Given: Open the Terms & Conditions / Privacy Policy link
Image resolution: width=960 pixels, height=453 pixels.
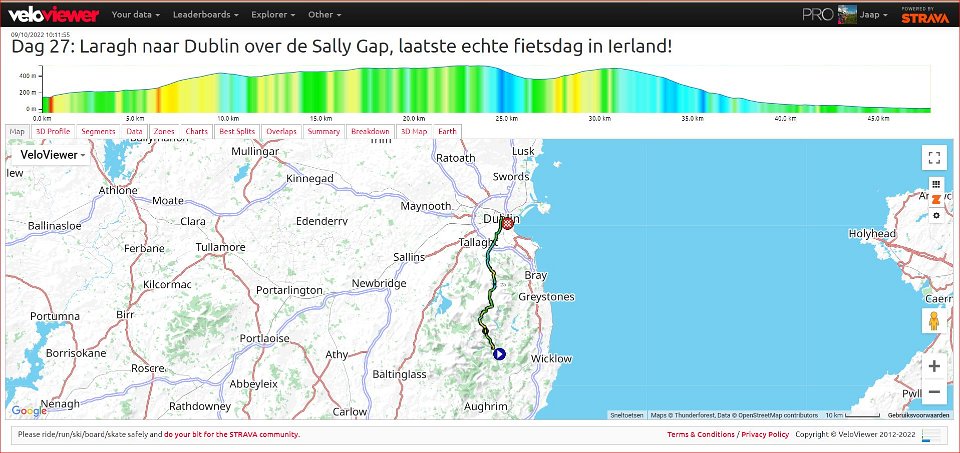Looking at the screenshot, I should tap(727, 435).
